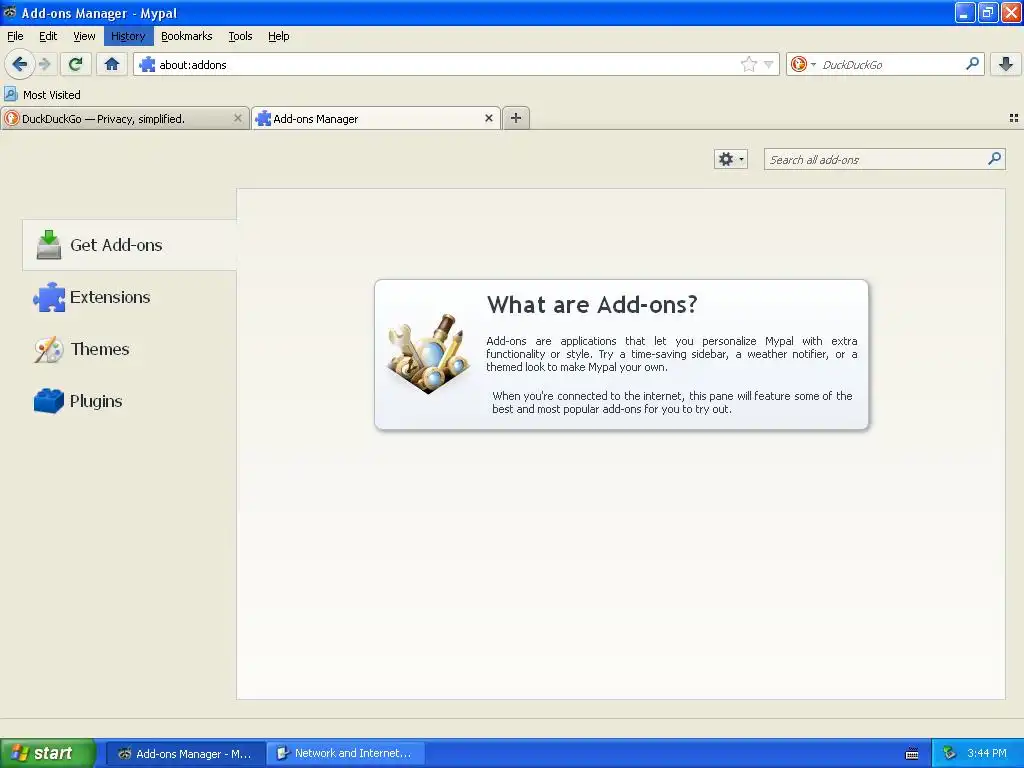Open the Bookmarks menu
Screen dimensions: 1024x768
(187, 36)
